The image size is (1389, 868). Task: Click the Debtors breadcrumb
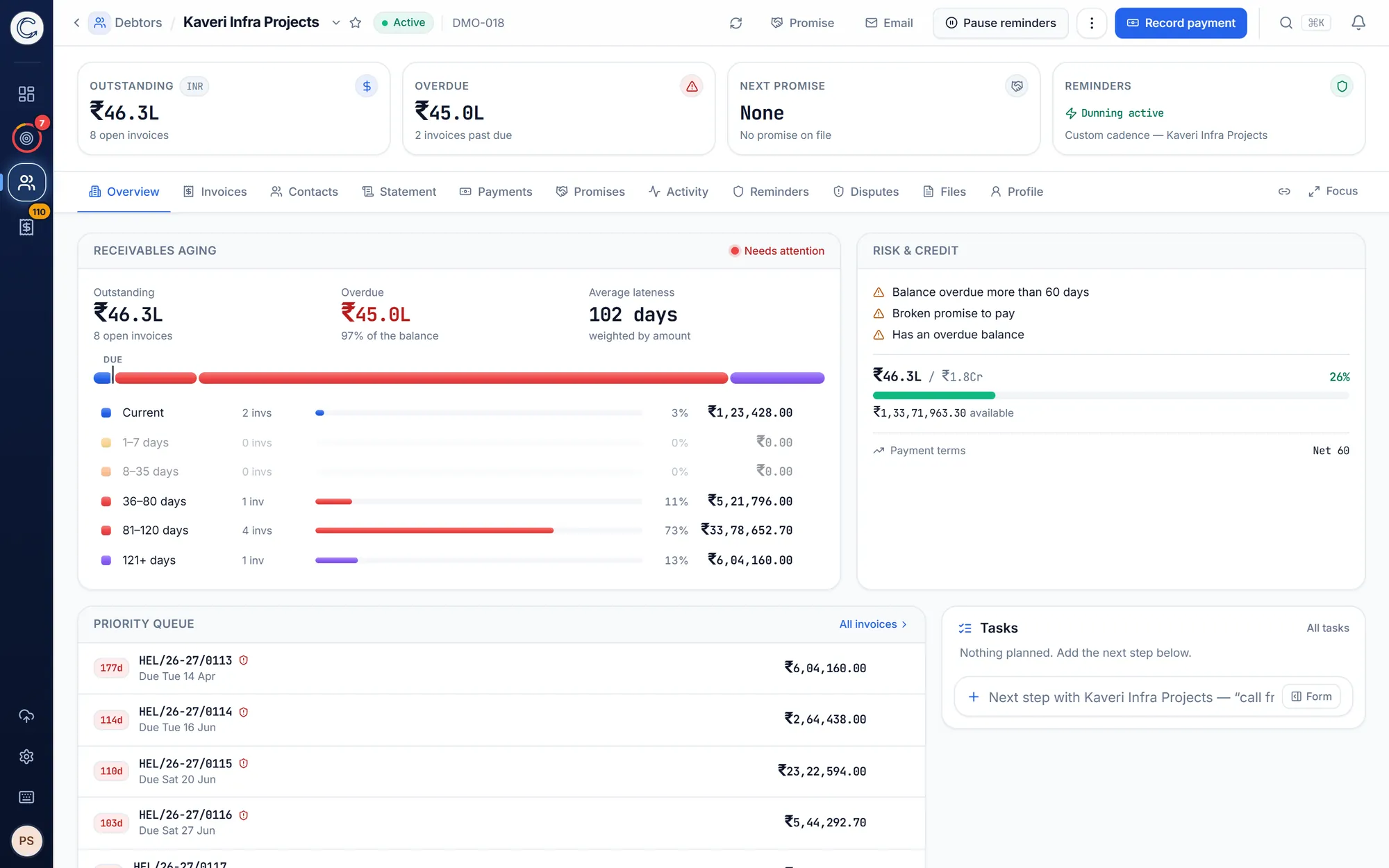138,23
